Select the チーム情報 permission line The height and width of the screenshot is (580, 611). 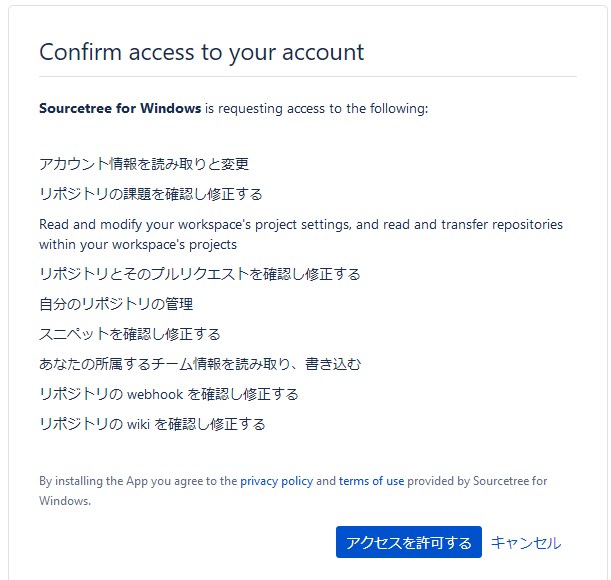pos(199,364)
